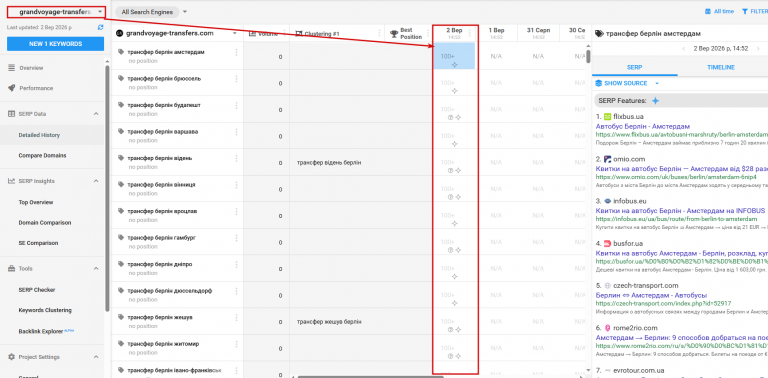Open Keywords Clustering tool
Screen dimensions: 768x378
tap(45, 310)
